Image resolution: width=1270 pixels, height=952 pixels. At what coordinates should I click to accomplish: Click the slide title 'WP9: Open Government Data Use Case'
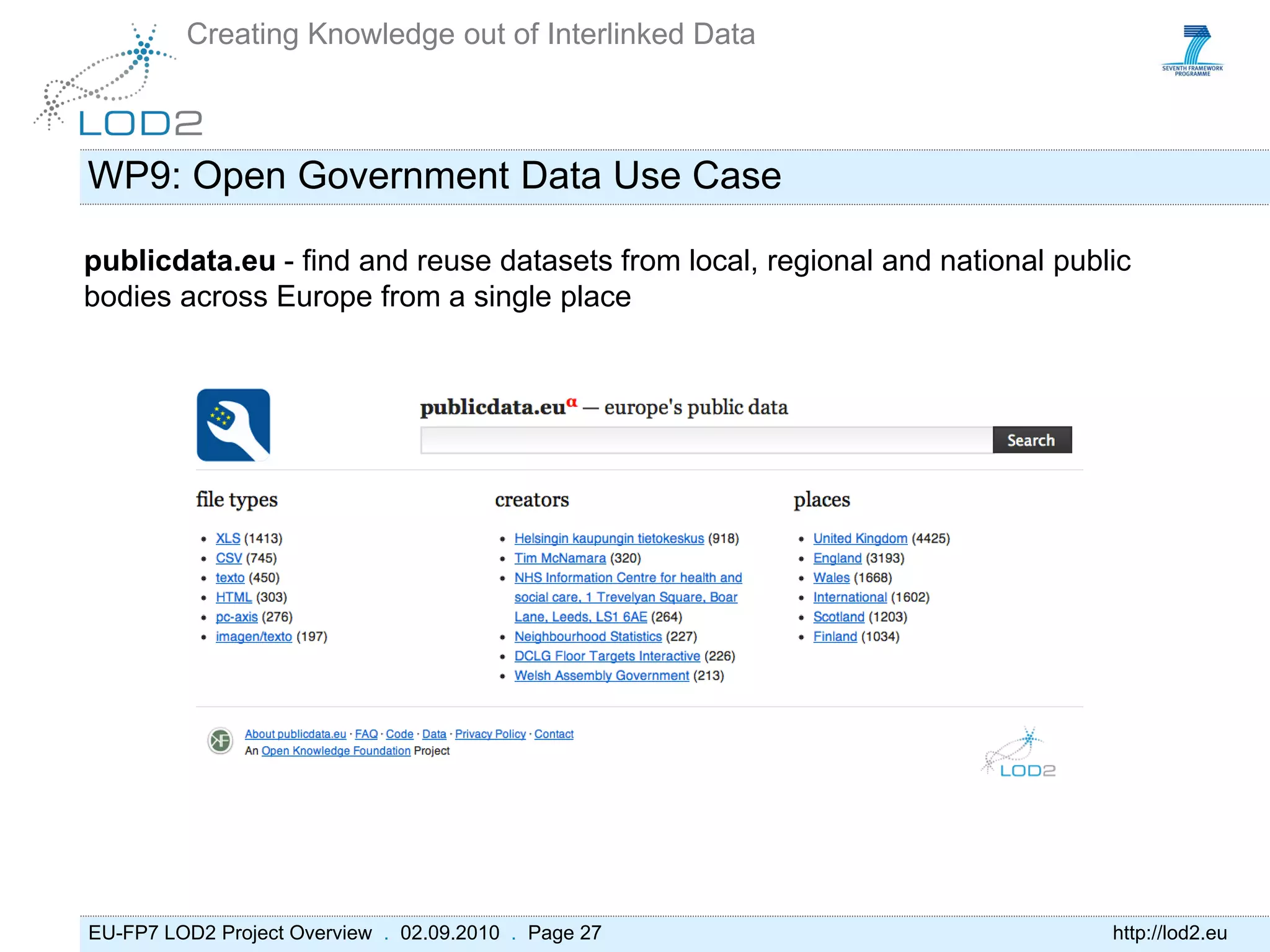coord(435,175)
